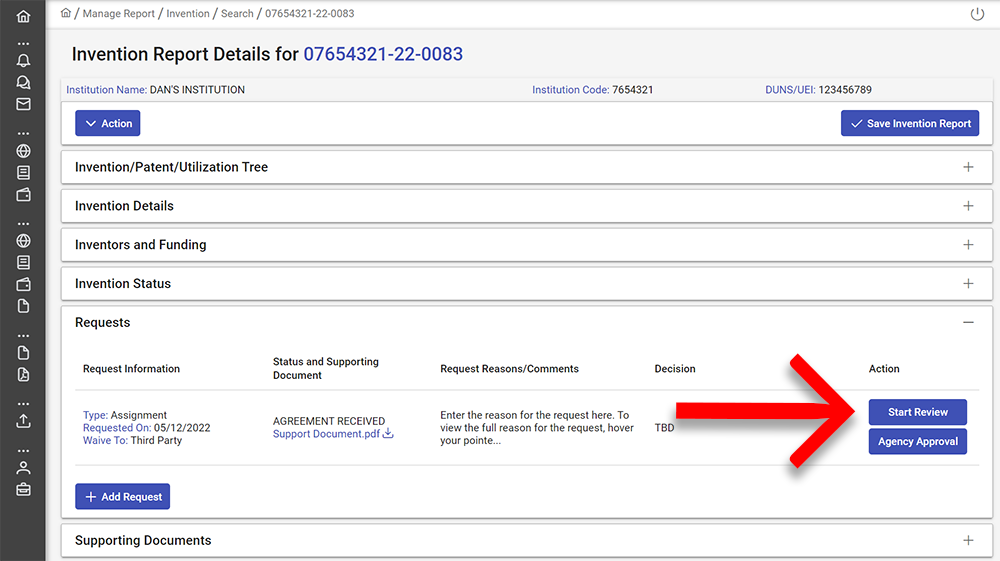Go to Manage Report in breadcrumb
The width and height of the screenshot is (1000, 561).
point(119,13)
